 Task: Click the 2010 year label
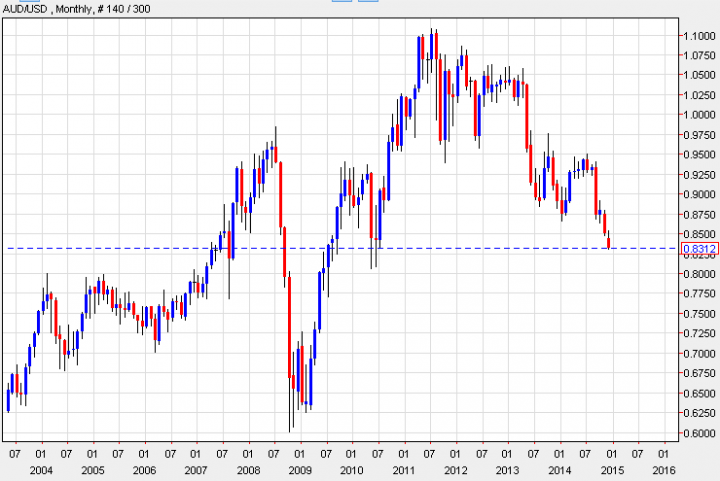(x=352, y=470)
